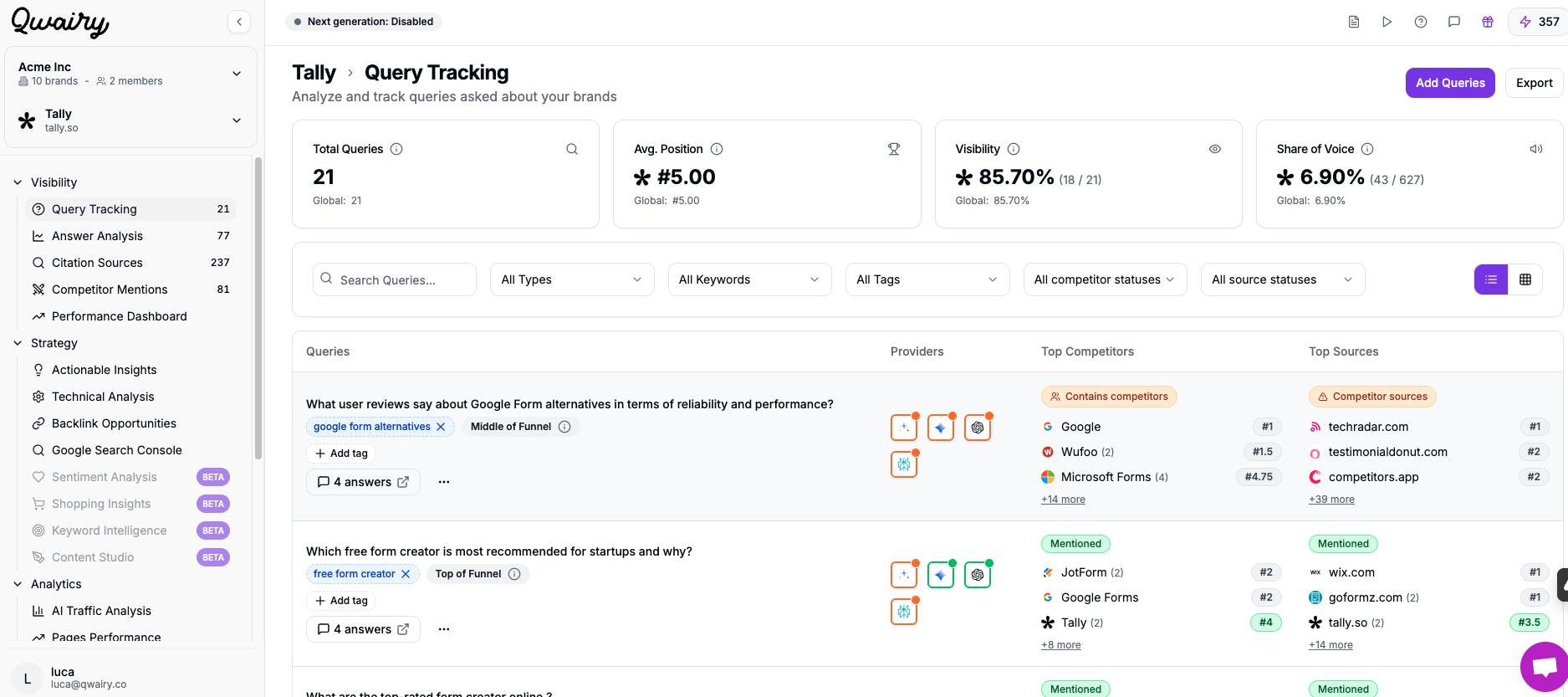Click the sidebar vertical scrollbar
The image size is (1568, 697).
coord(258,310)
